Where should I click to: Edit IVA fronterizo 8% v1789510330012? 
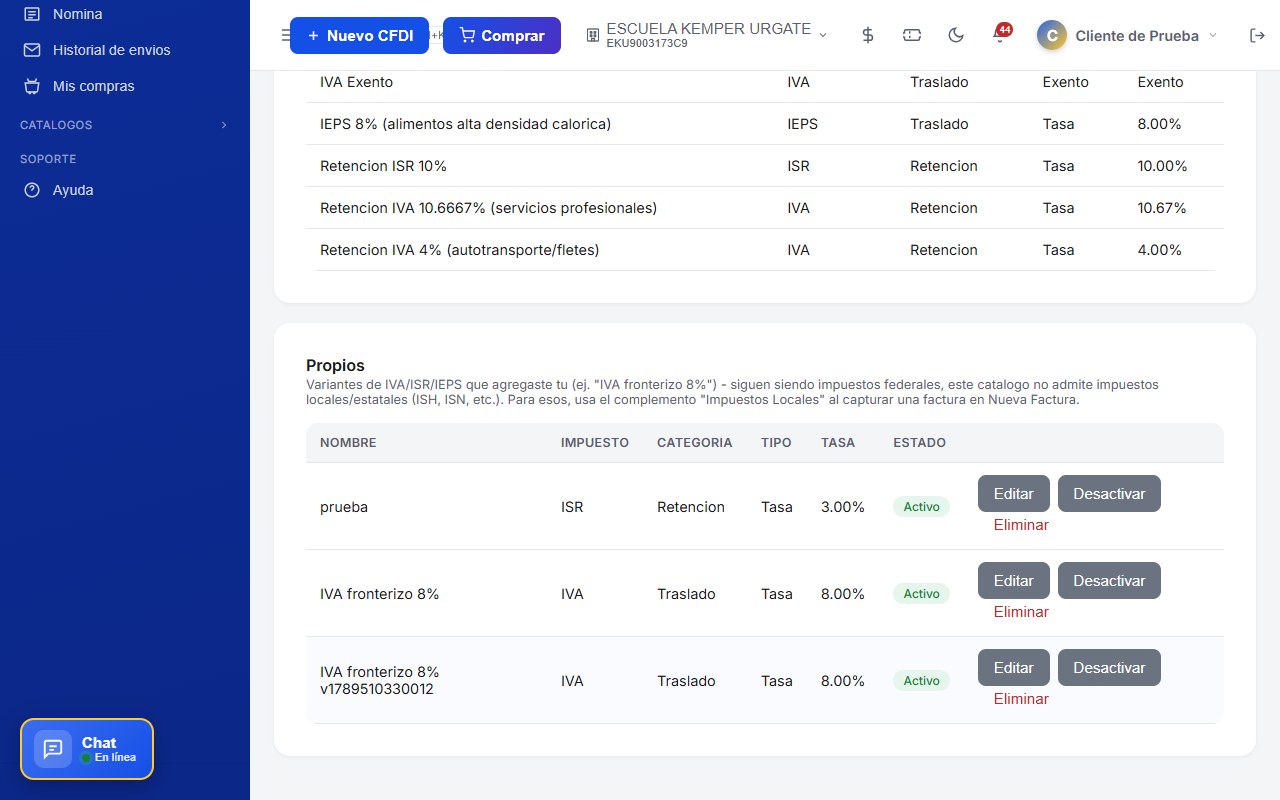click(1013, 668)
